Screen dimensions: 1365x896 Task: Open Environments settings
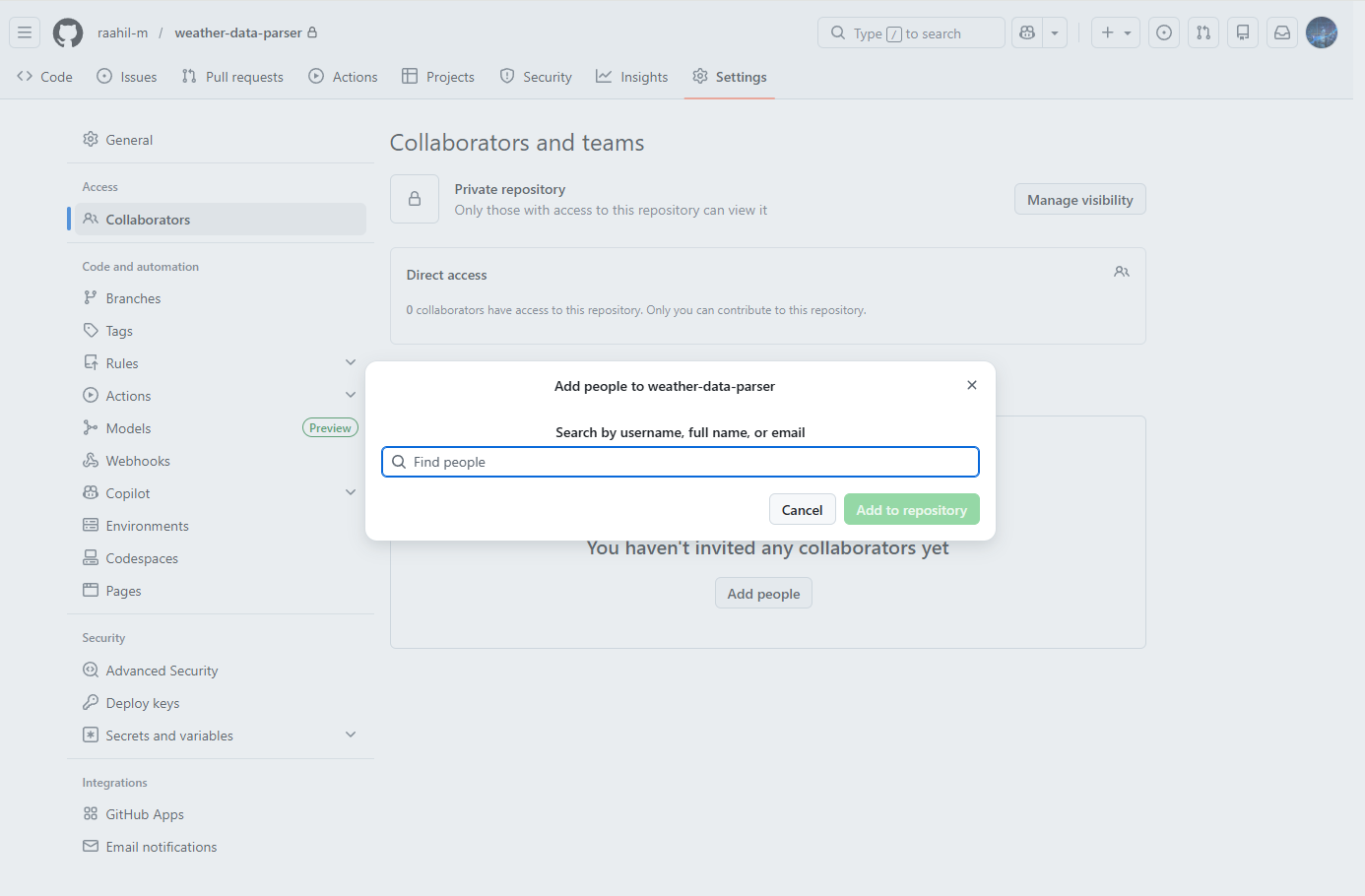pyautogui.click(x=221, y=526)
